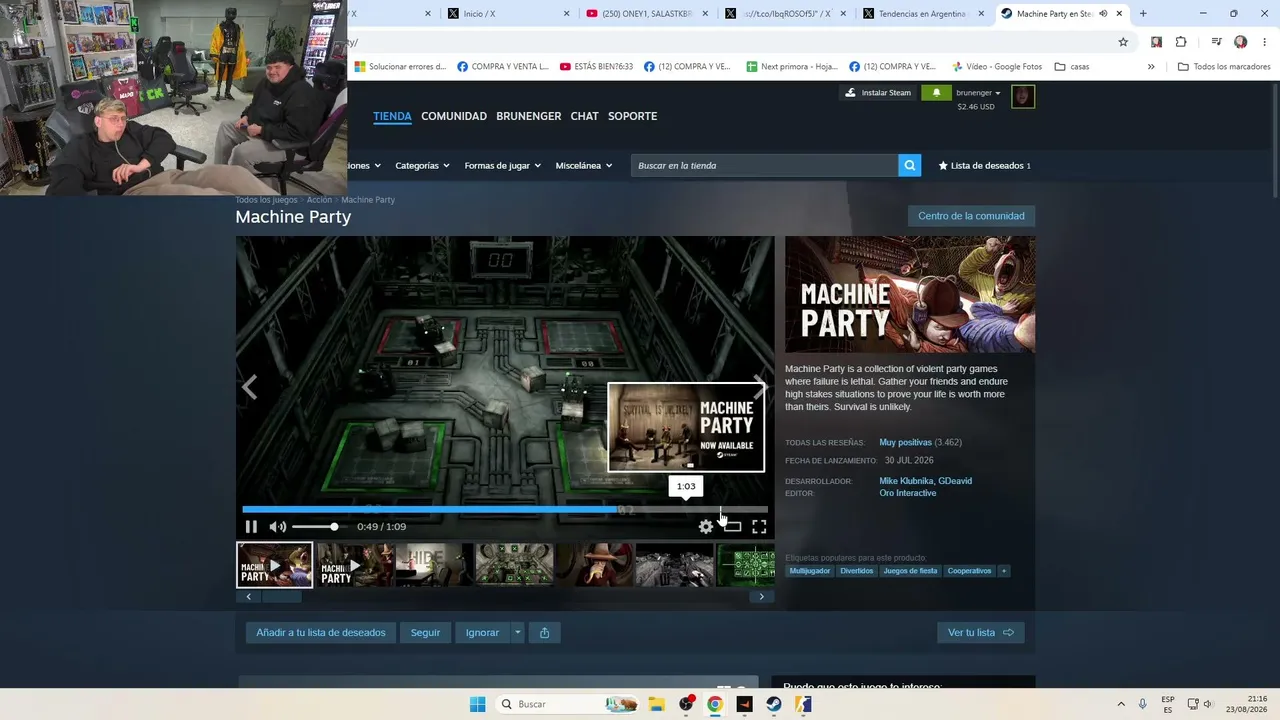This screenshot has height=720, width=1280.
Task: Mute the Machine Party tab audio
Action: [x=1102, y=14]
